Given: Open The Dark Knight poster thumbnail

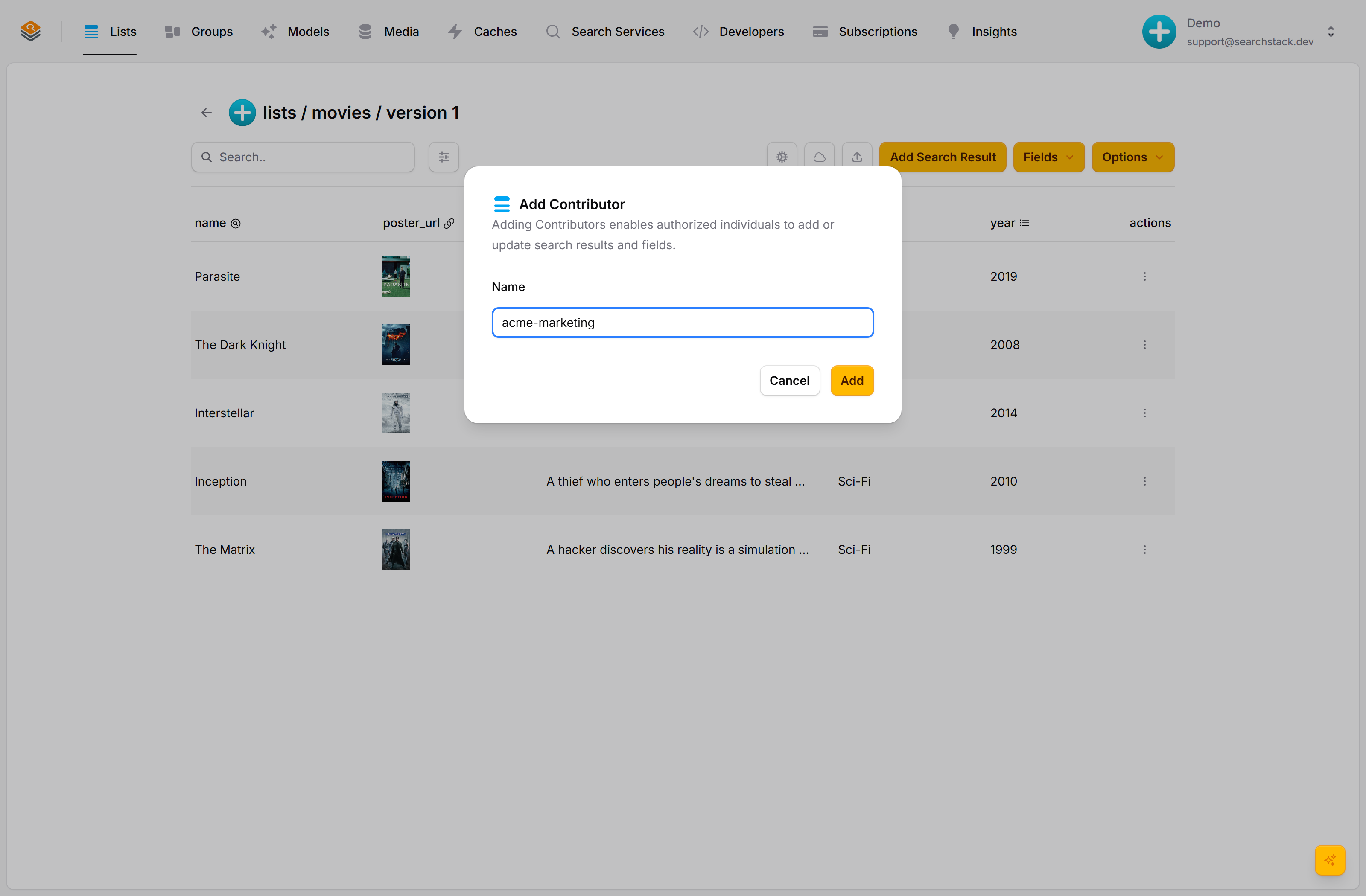Looking at the screenshot, I should pyautogui.click(x=396, y=345).
